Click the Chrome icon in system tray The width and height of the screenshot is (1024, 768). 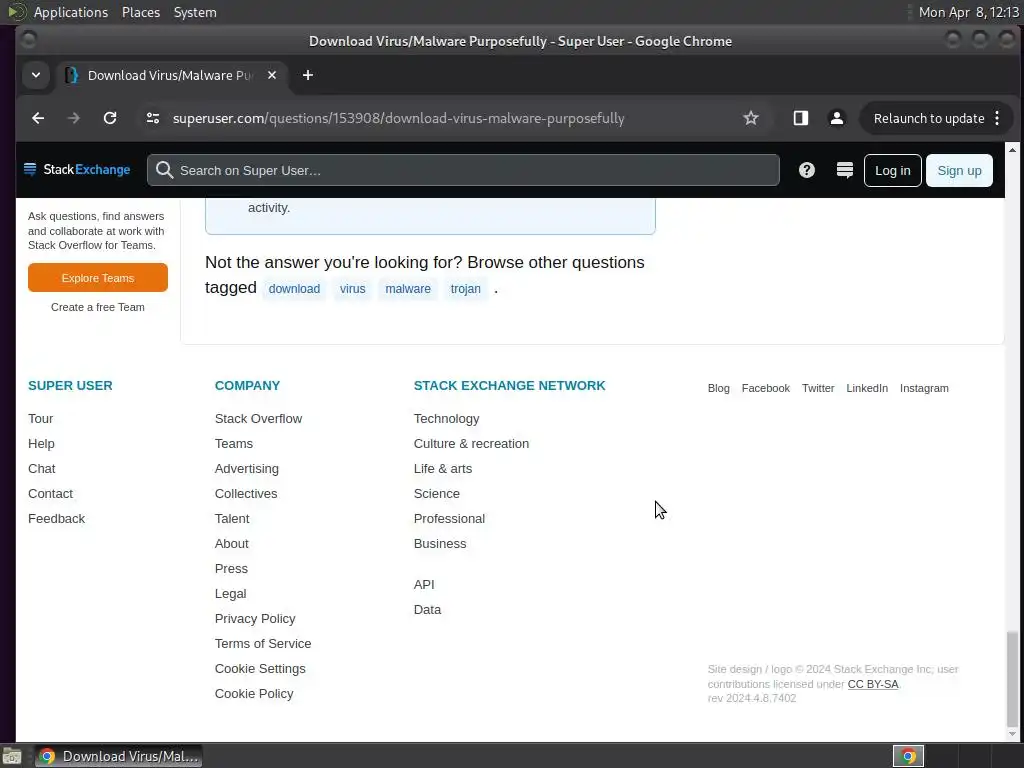(x=908, y=756)
